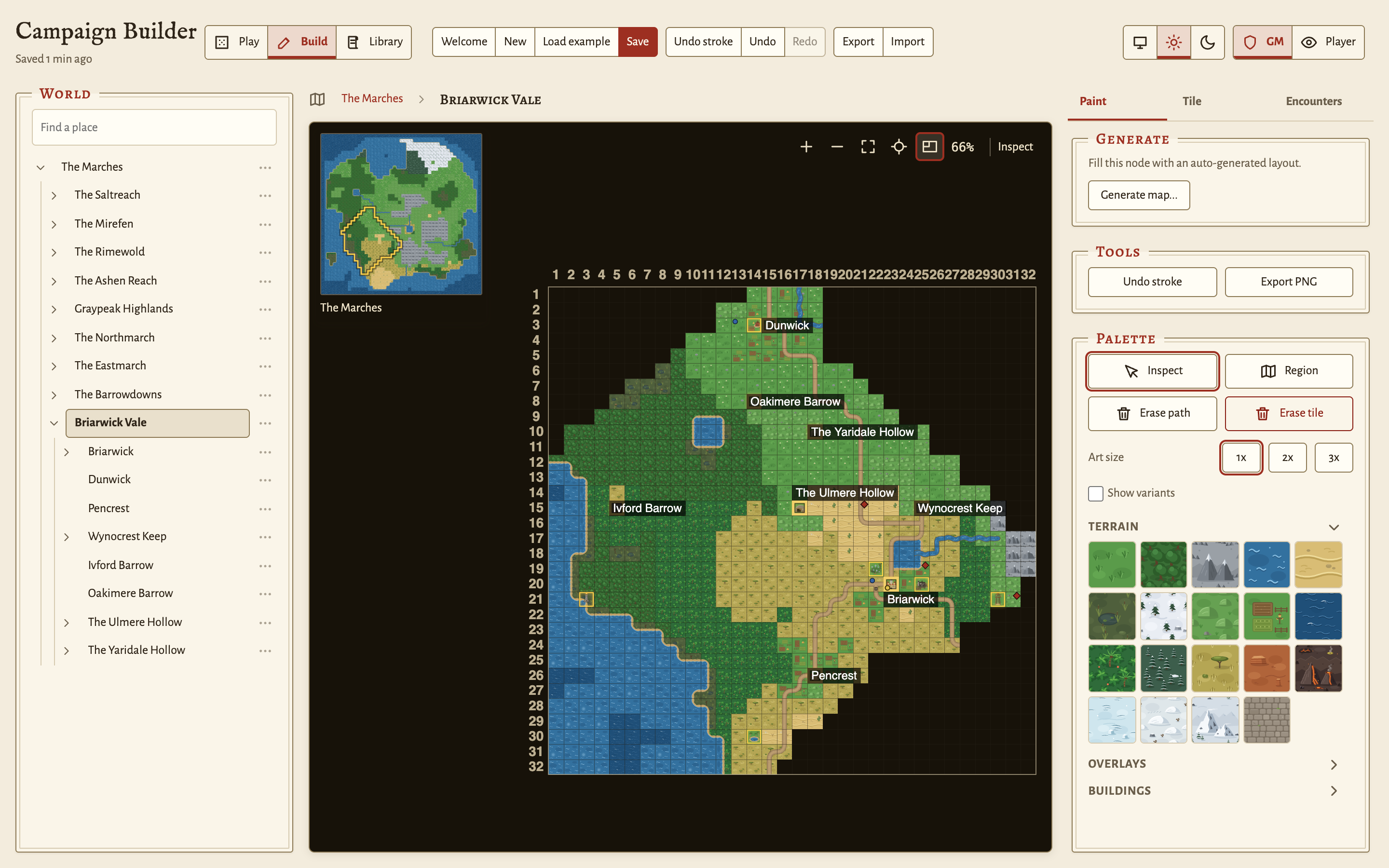Collapse The Marches tree node

[41, 168]
